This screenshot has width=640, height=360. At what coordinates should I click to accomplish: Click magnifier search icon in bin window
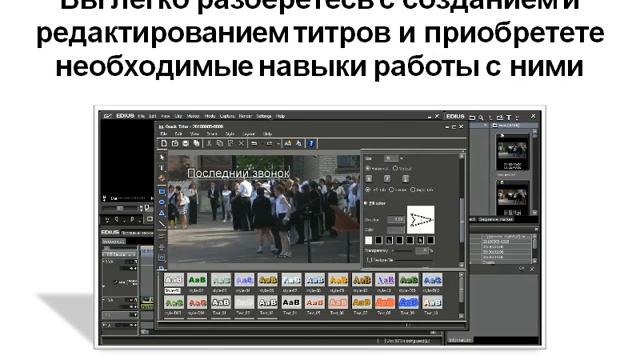point(481,117)
